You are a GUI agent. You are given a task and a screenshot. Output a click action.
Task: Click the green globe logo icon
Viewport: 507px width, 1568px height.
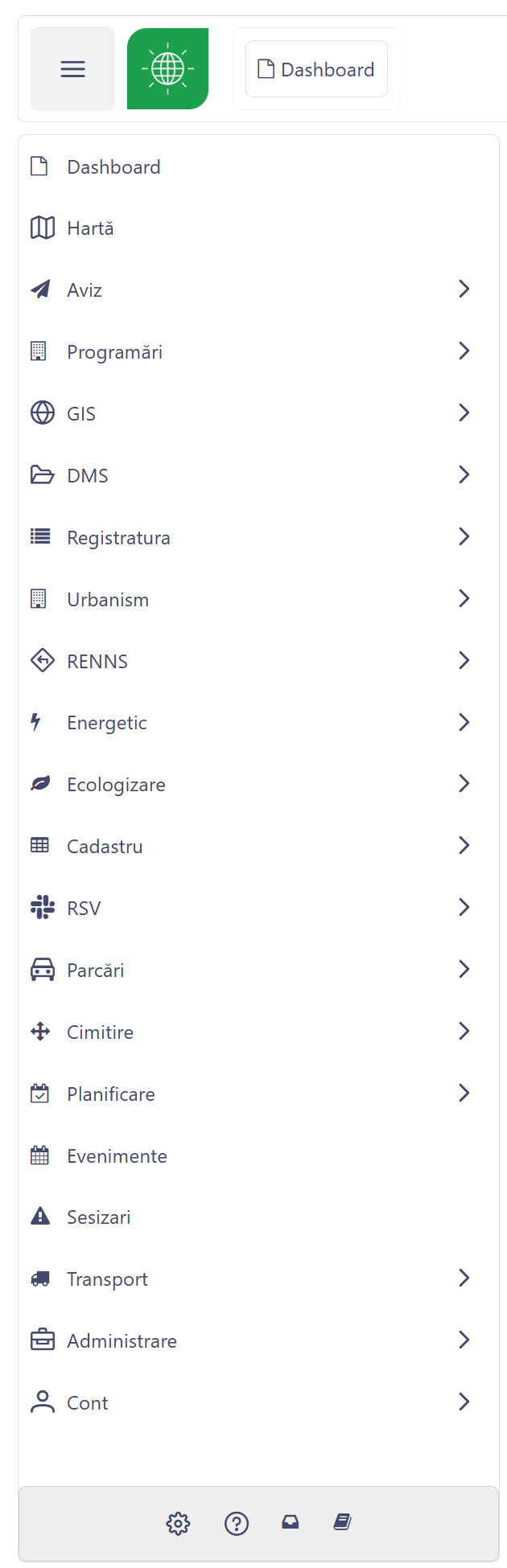pos(167,69)
